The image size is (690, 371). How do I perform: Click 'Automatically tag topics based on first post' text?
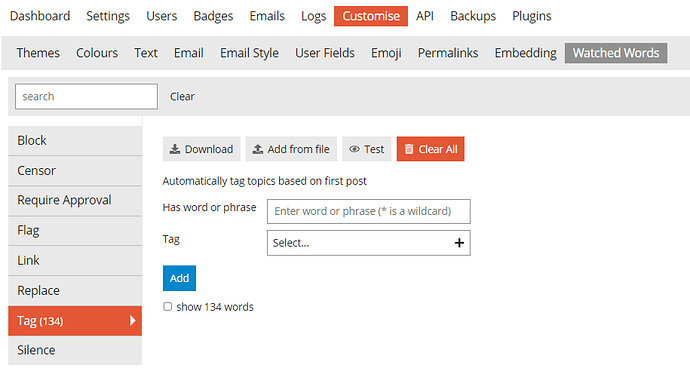click(264, 181)
